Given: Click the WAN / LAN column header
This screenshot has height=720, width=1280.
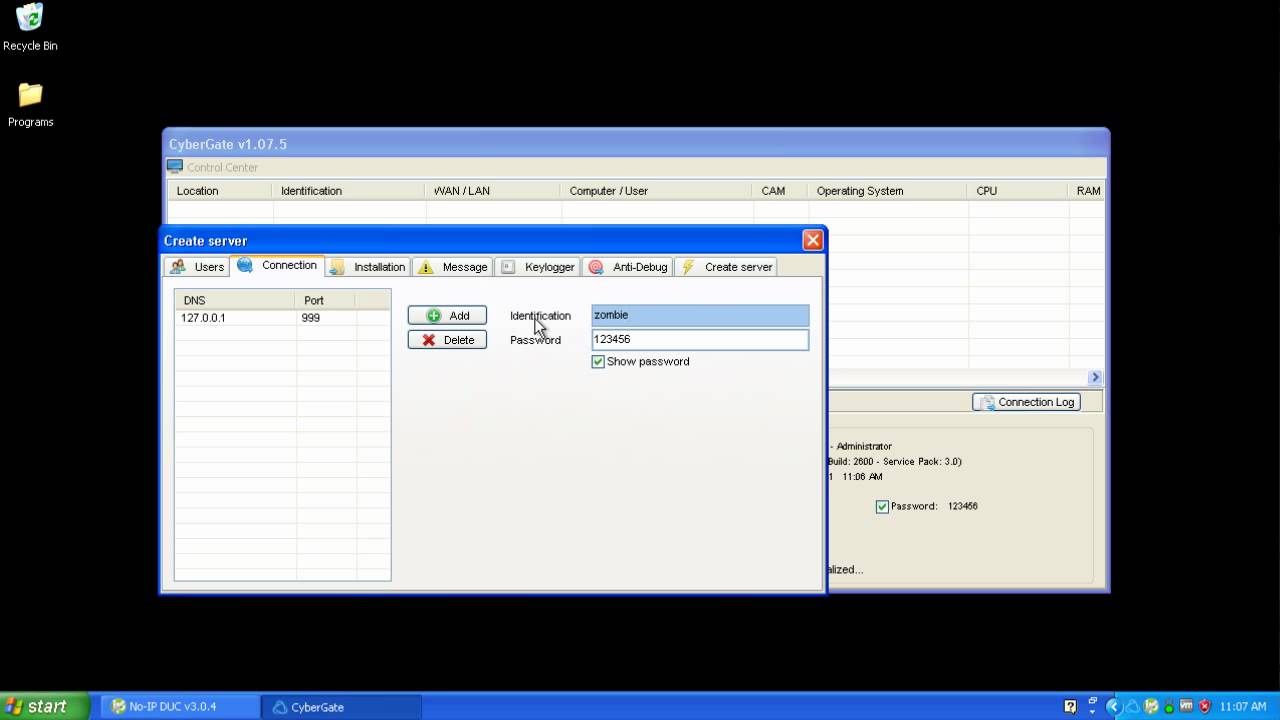Looking at the screenshot, I should (x=493, y=191).
